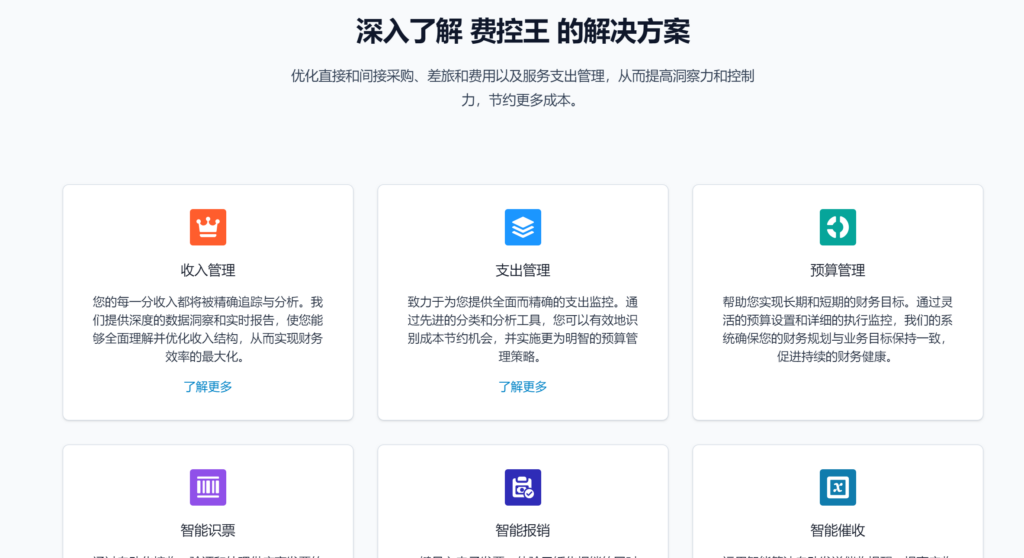This screenshot has width=1024, height=558.
Task: Click the green icon above 预算管理
Action: [837, 227]
